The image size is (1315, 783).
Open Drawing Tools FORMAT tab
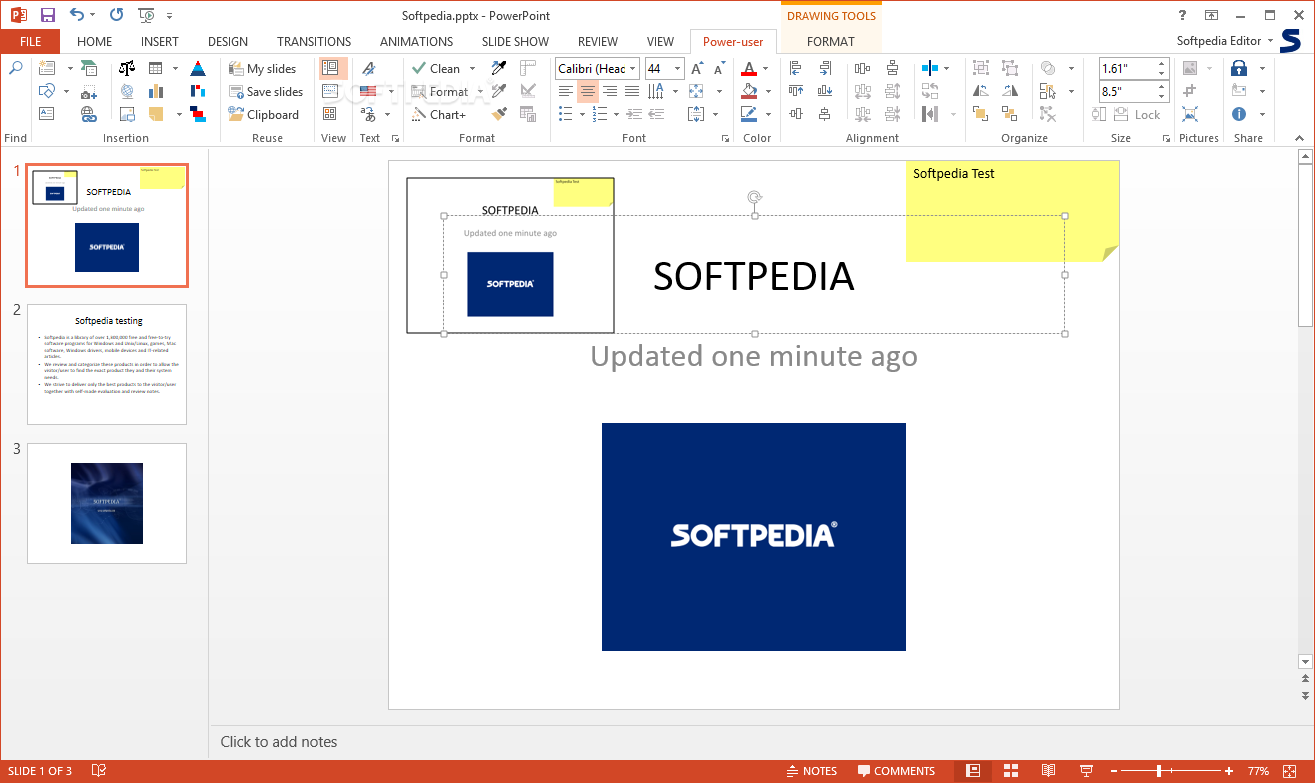point(830,41)
